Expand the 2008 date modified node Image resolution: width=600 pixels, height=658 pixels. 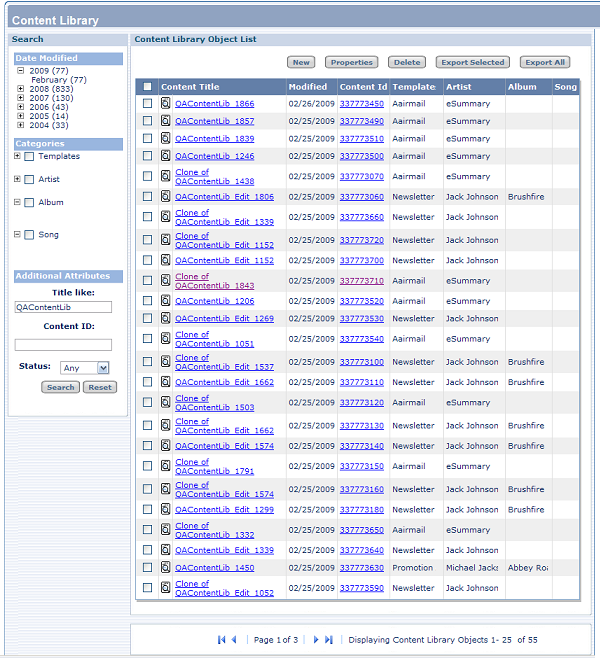pyautogui.click(x=20, y=89)
